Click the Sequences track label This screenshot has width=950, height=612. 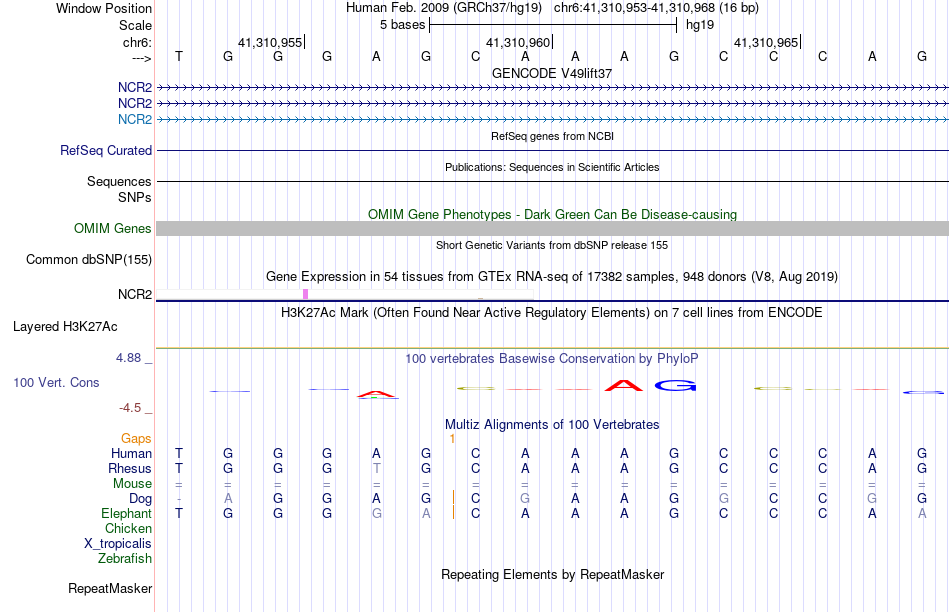pos(119,181)
